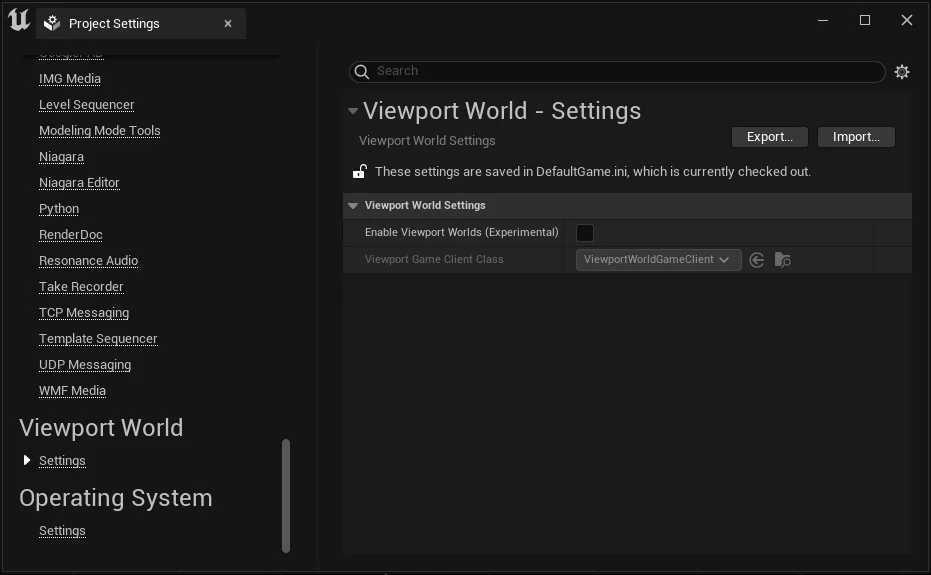Open TCP Messaging settings

pos(84,313)
